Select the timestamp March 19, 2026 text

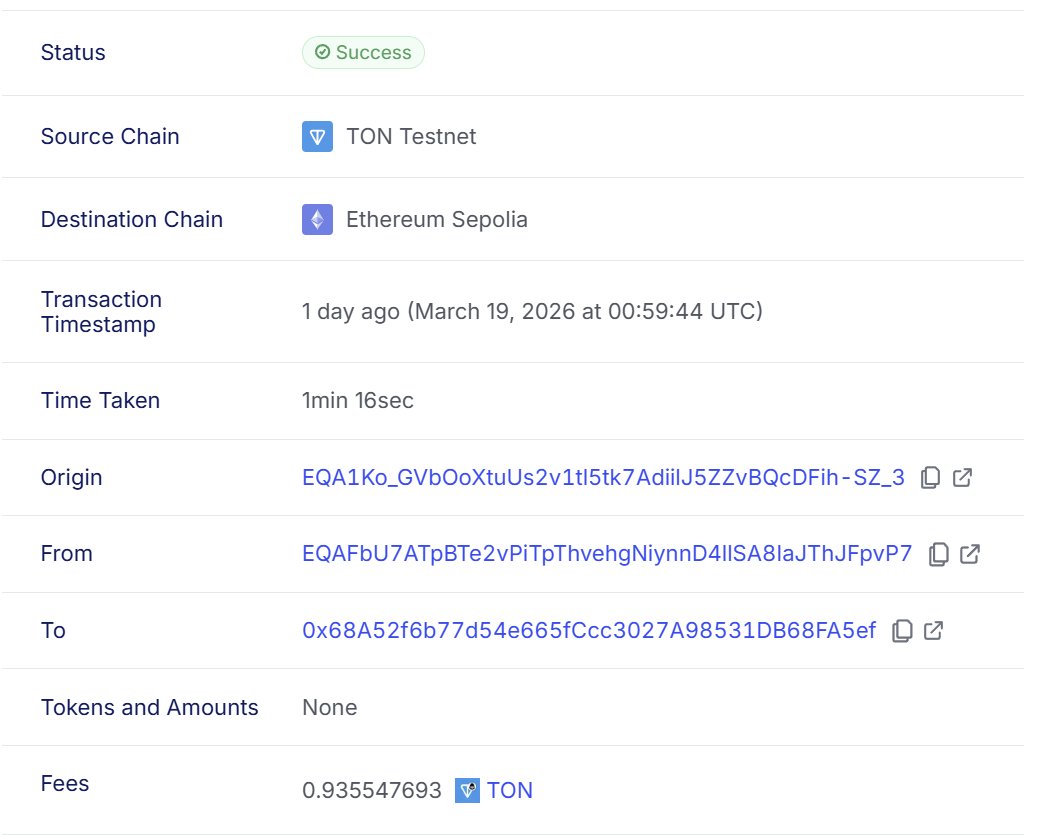click(x=532, y=311)
